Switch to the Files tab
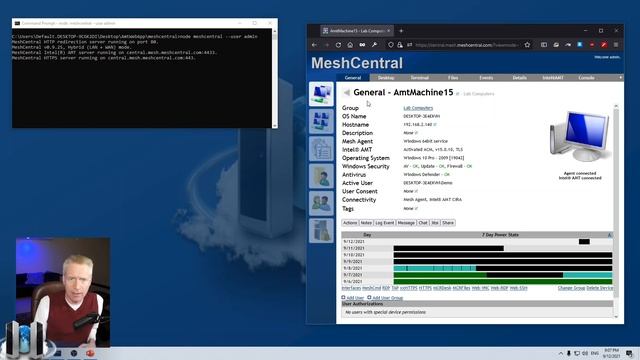 [x=453, y=78]
